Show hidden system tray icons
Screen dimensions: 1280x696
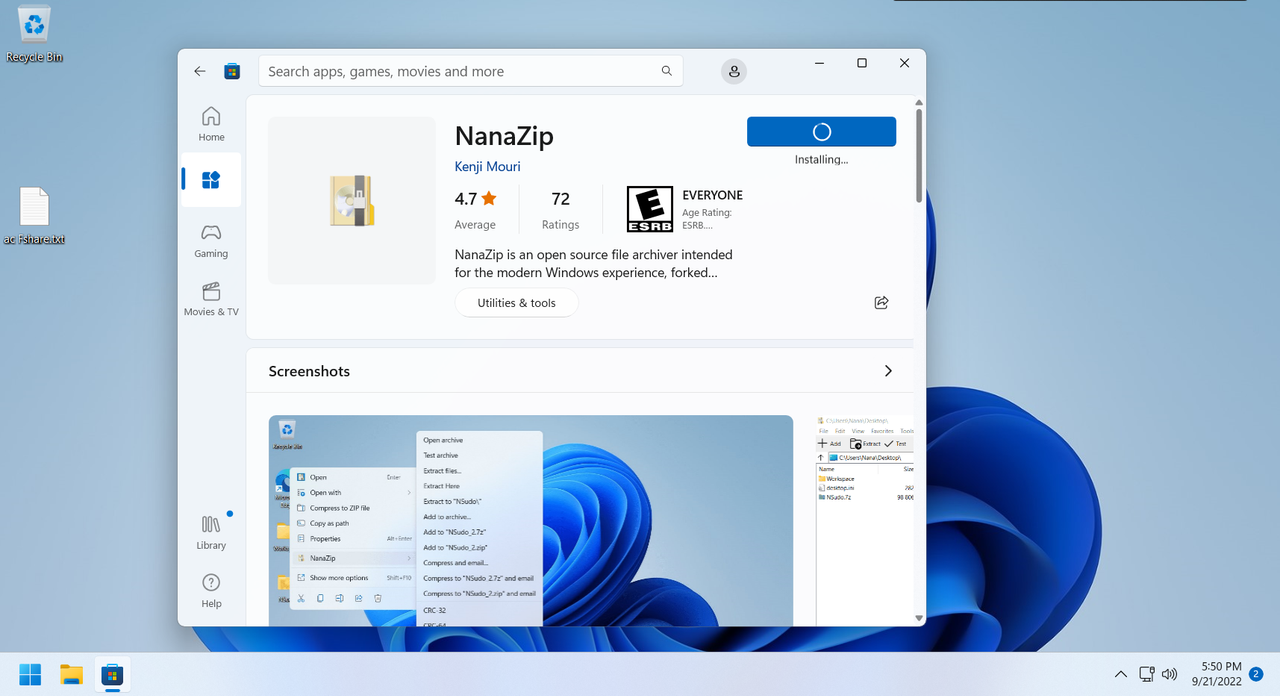click(x=1121, y=675)
